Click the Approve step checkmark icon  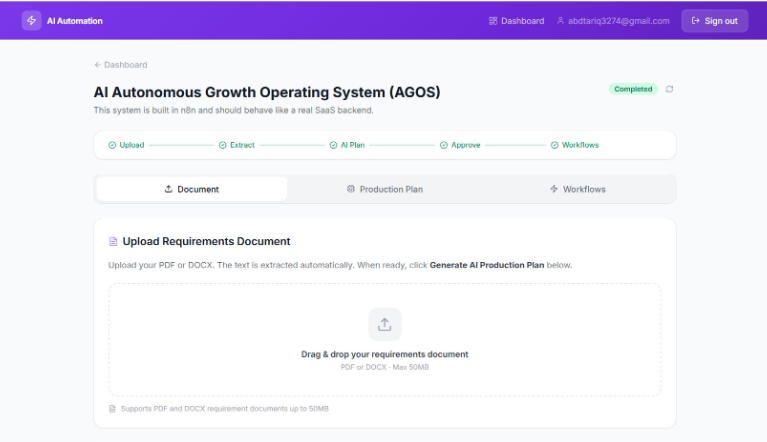pyautogui.click(x=444, y=145)
